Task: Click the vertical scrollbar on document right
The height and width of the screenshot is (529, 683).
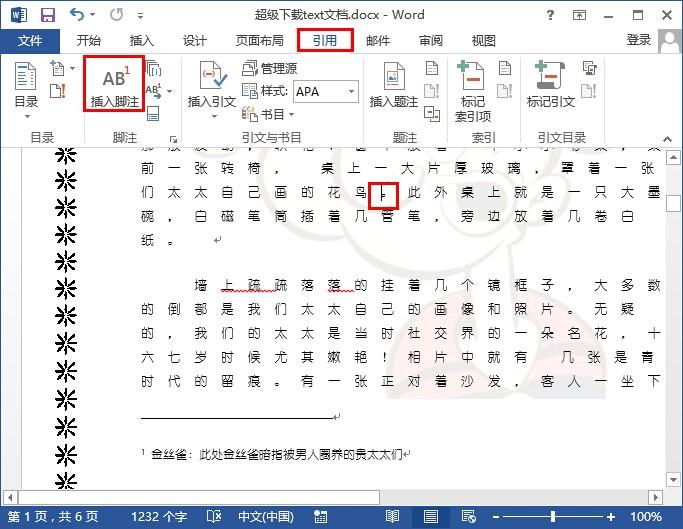Action: (674, 300)
